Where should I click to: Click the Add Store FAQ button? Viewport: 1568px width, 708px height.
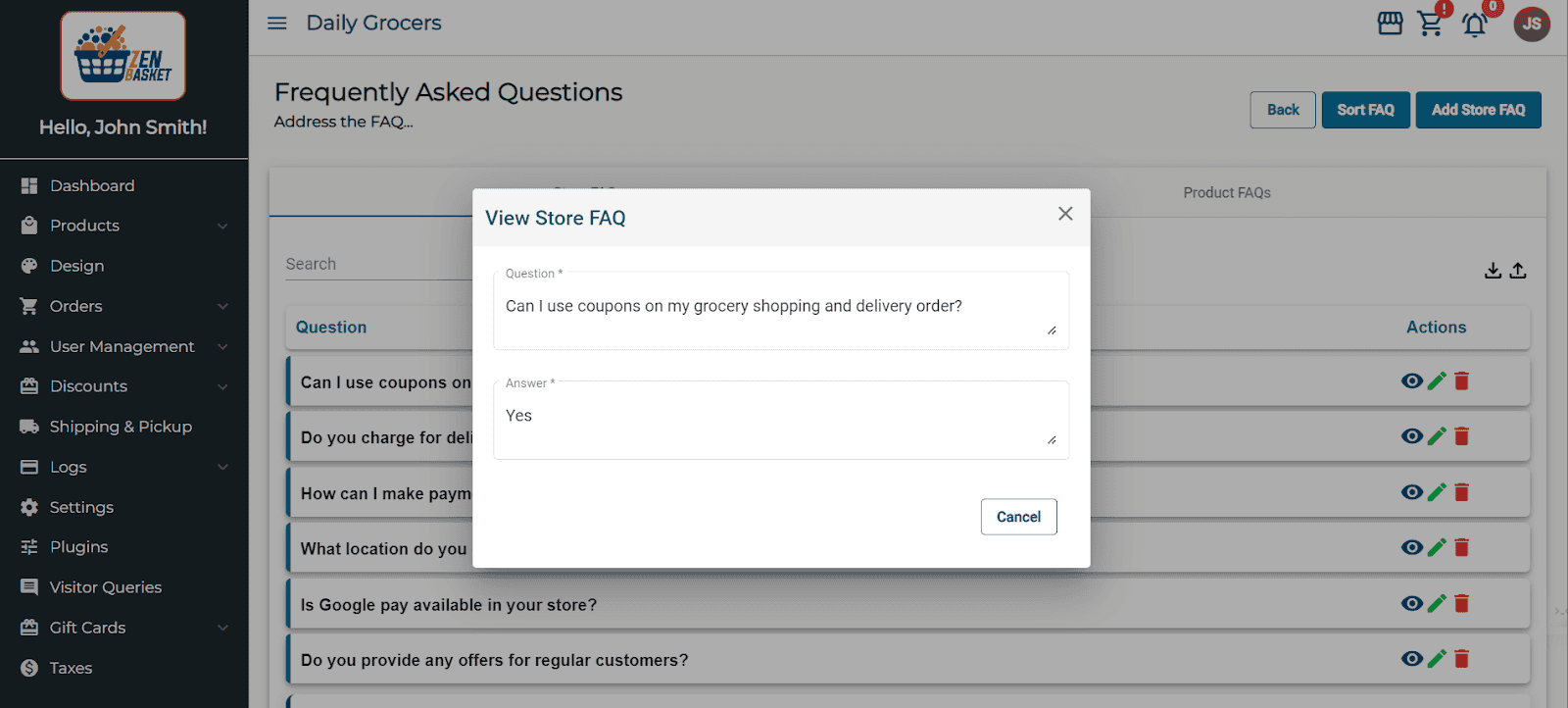tap(1478, 110)
